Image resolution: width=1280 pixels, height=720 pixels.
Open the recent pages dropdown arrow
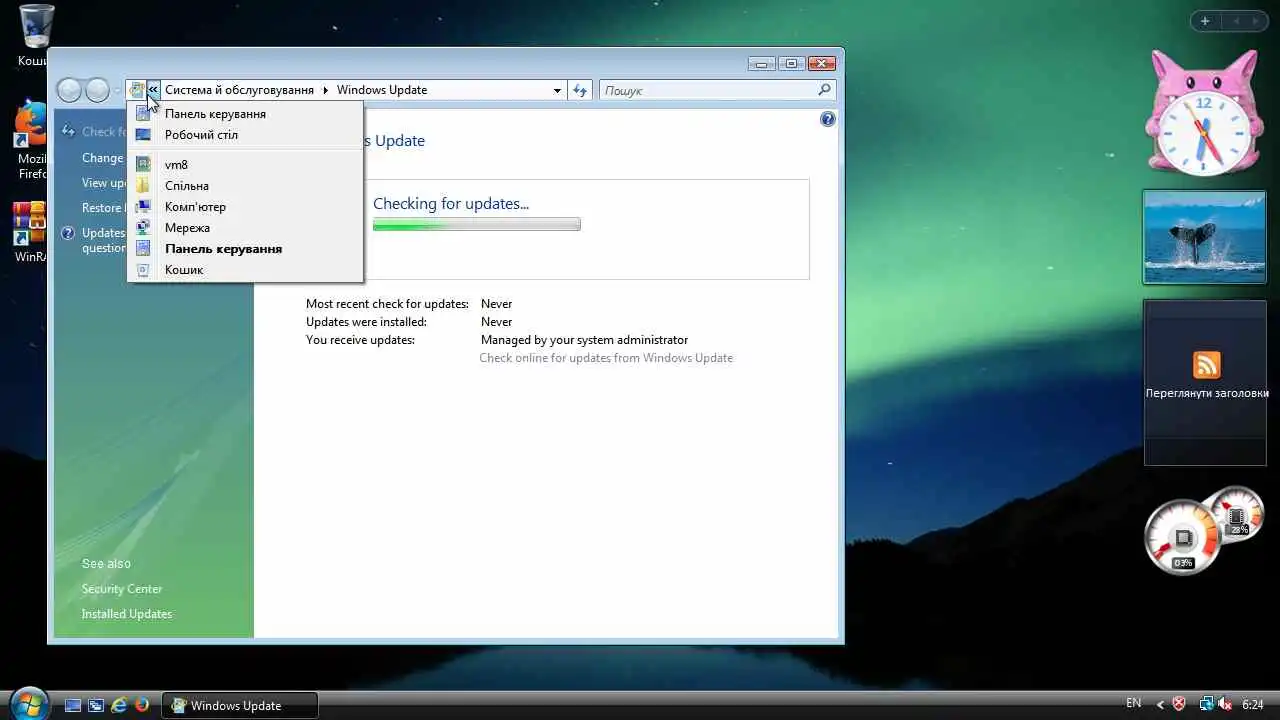click(x=117, y=91)
